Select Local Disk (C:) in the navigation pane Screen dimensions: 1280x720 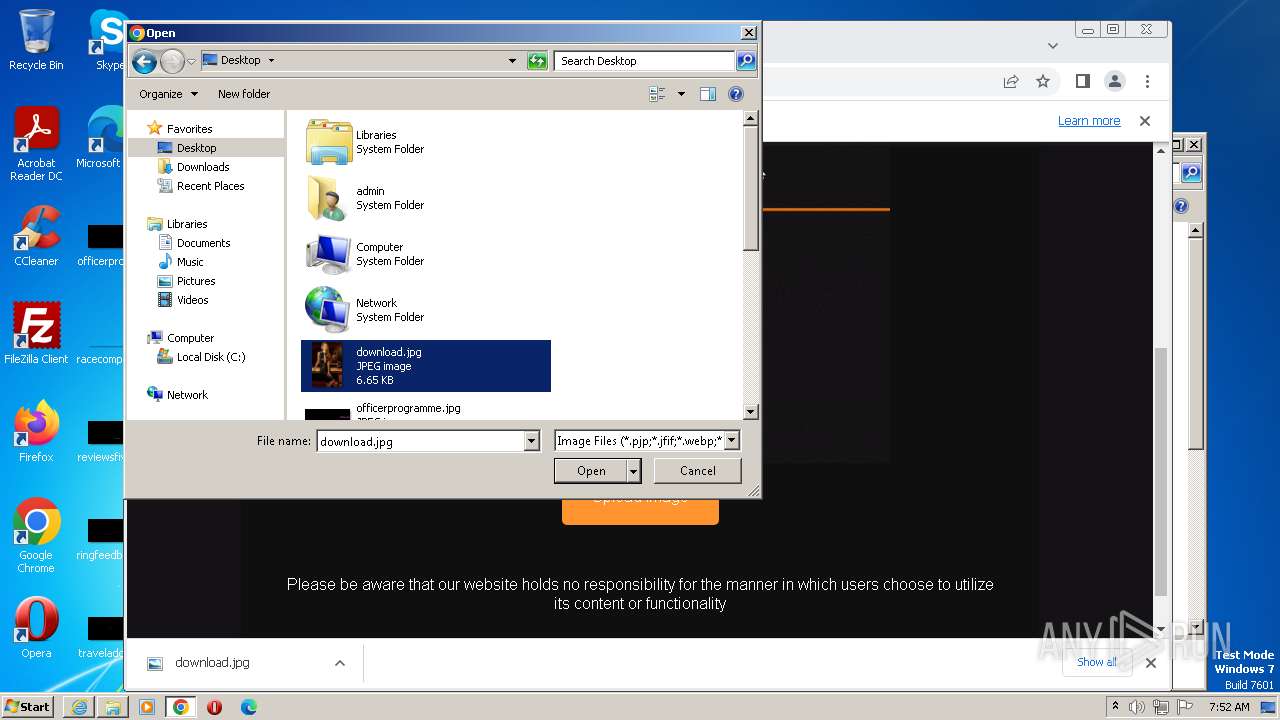pos(210,357)
